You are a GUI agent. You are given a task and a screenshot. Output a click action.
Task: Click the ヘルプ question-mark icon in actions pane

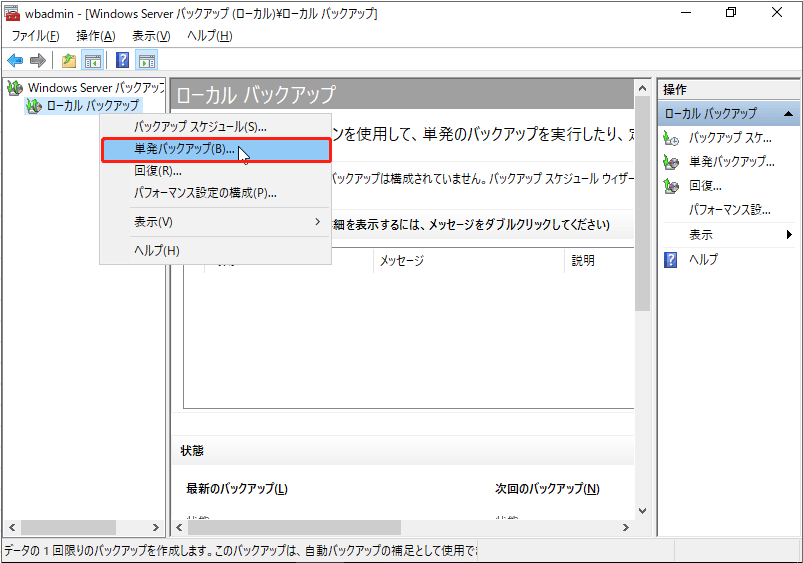(670, 260)
